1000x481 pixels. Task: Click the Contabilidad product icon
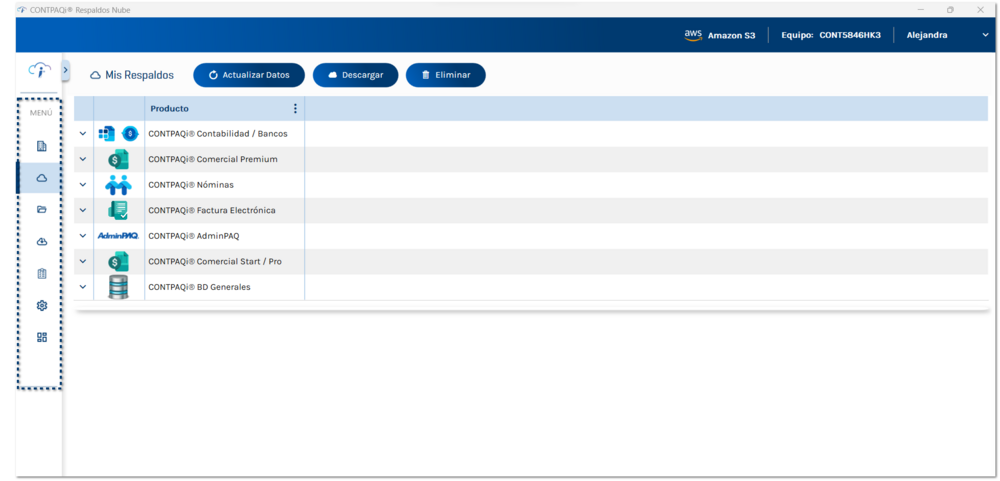coord(107,134)
